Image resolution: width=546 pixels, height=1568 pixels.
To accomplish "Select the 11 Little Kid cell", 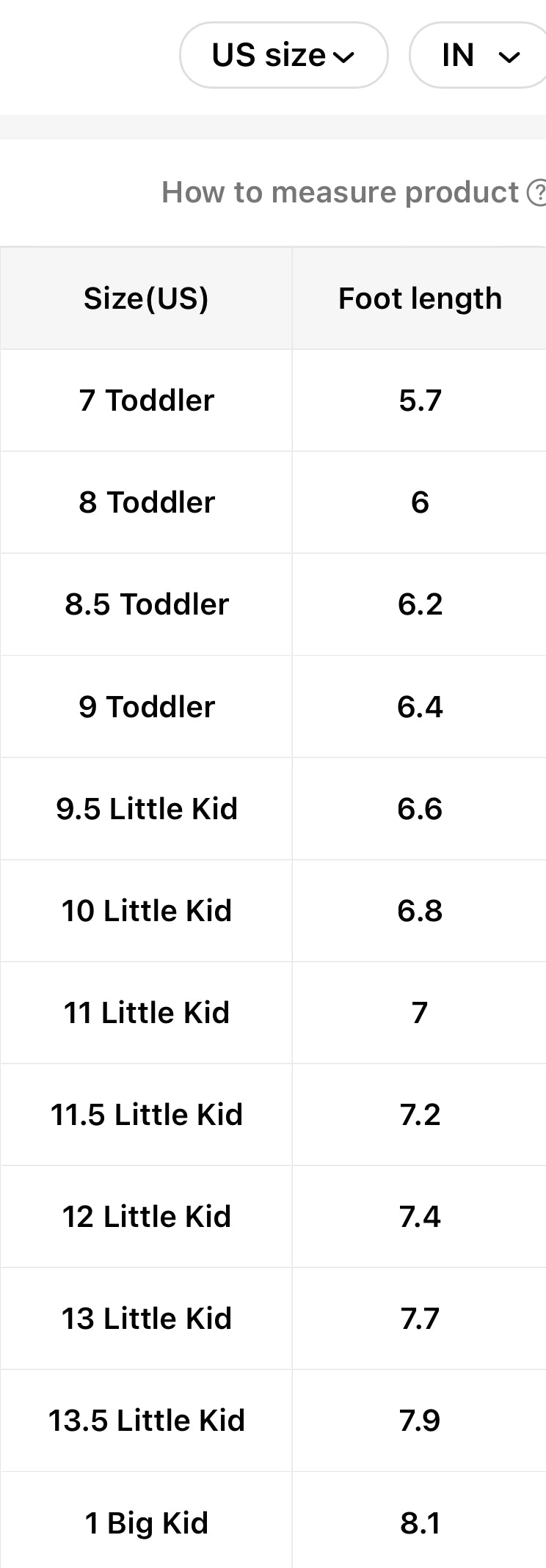I will click(x=147, y=1013).
